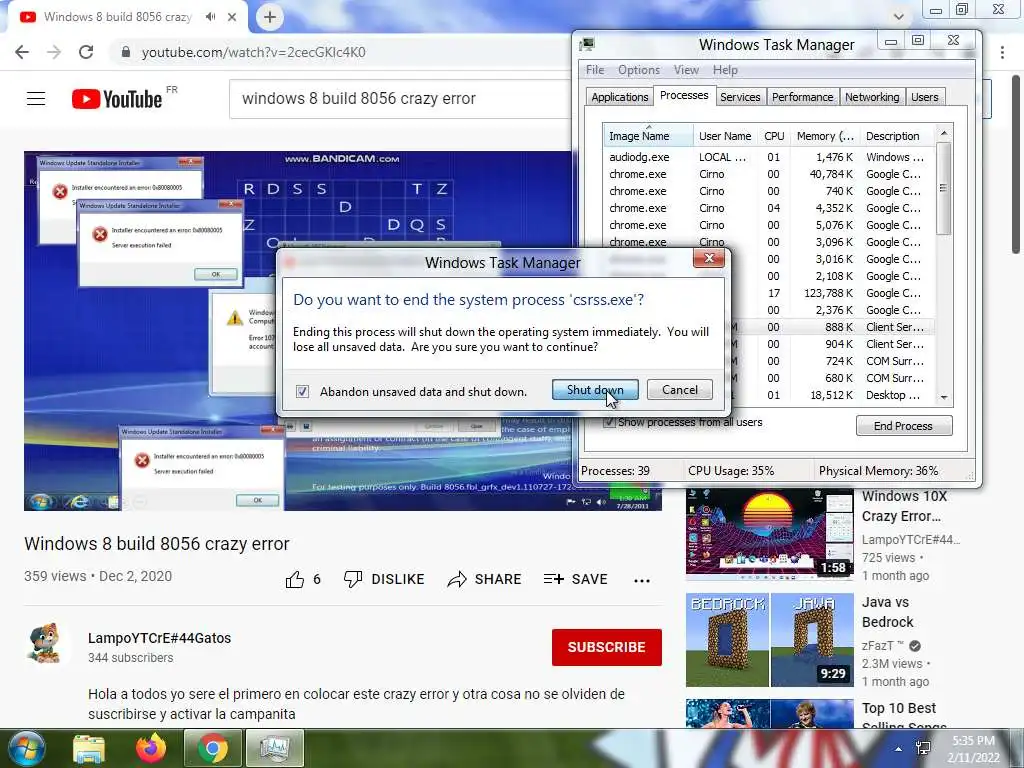Click the Shut down button in dialog

[595, 390]
